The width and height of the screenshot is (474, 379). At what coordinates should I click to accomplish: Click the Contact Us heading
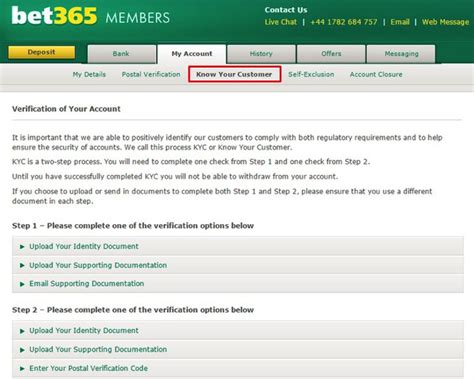286,10
